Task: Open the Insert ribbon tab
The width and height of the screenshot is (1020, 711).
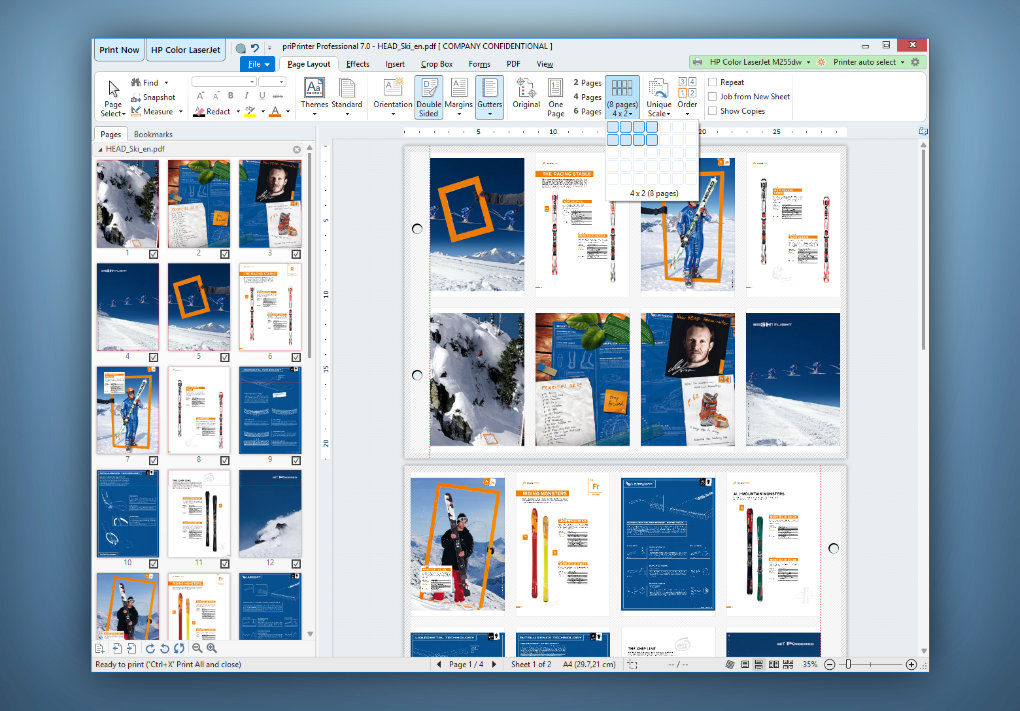Action: coord(395,64)
